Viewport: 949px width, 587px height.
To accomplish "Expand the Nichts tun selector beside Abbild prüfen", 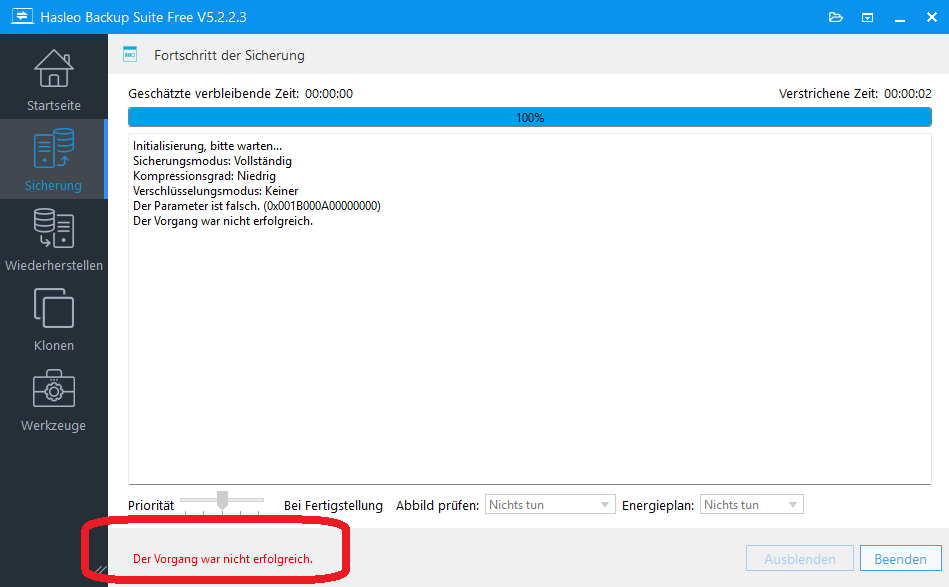I will 604,504.
